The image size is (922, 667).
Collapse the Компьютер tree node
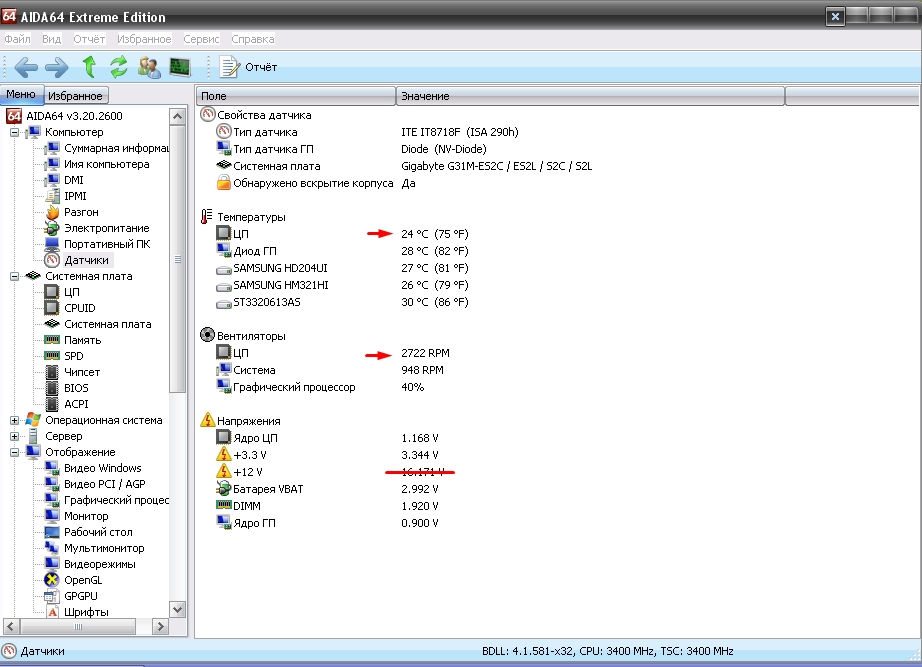(x=14, y=132)
